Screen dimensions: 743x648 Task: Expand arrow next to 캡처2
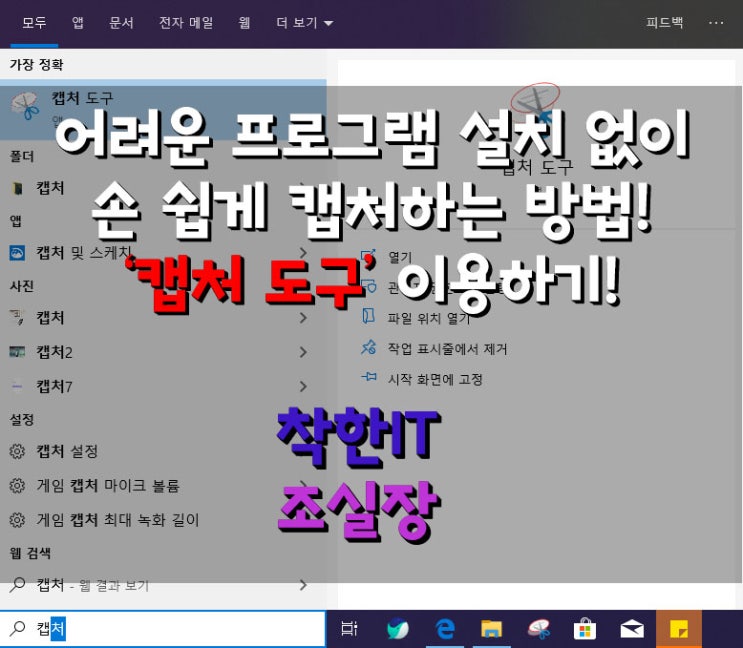[x=303, y=352]
